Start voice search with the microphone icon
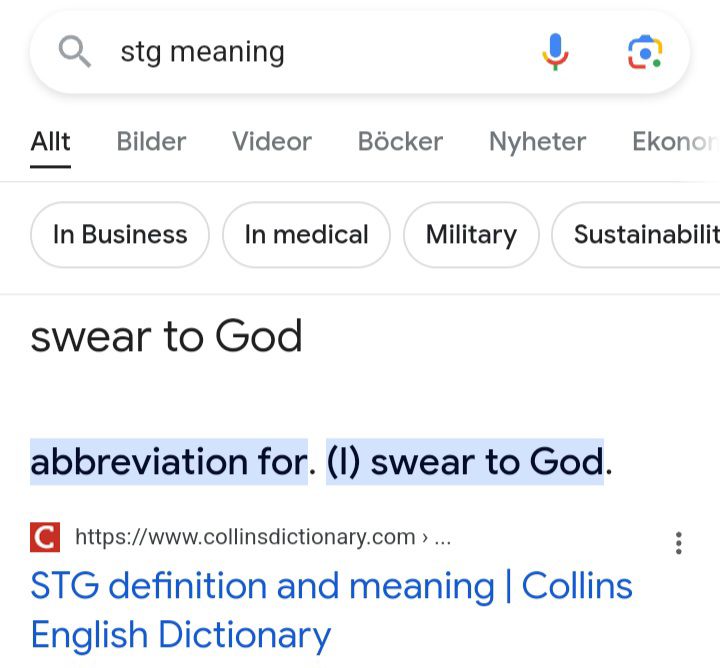Image resolution: width=720 pixels, height=668 pixels. pos(555,51)
